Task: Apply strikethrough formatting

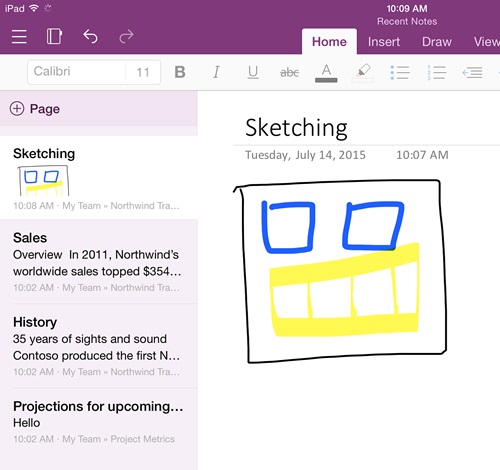Action: pyautogui.click(x=290, y=72)
